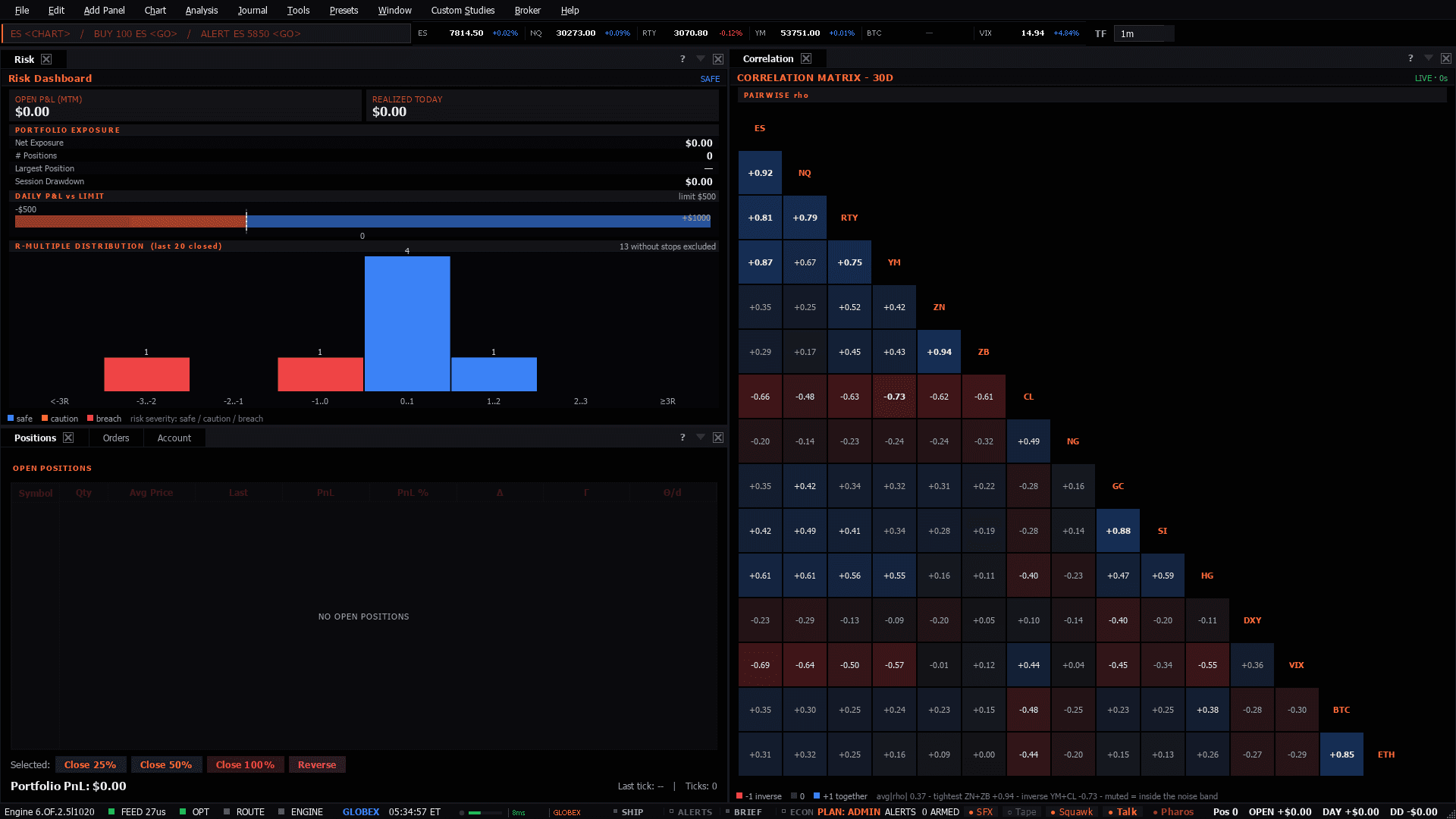The height and width of the screenshot is (819, 1456).
Task: Open the Custom Studies menu
Action: click(x=463, y=11)
